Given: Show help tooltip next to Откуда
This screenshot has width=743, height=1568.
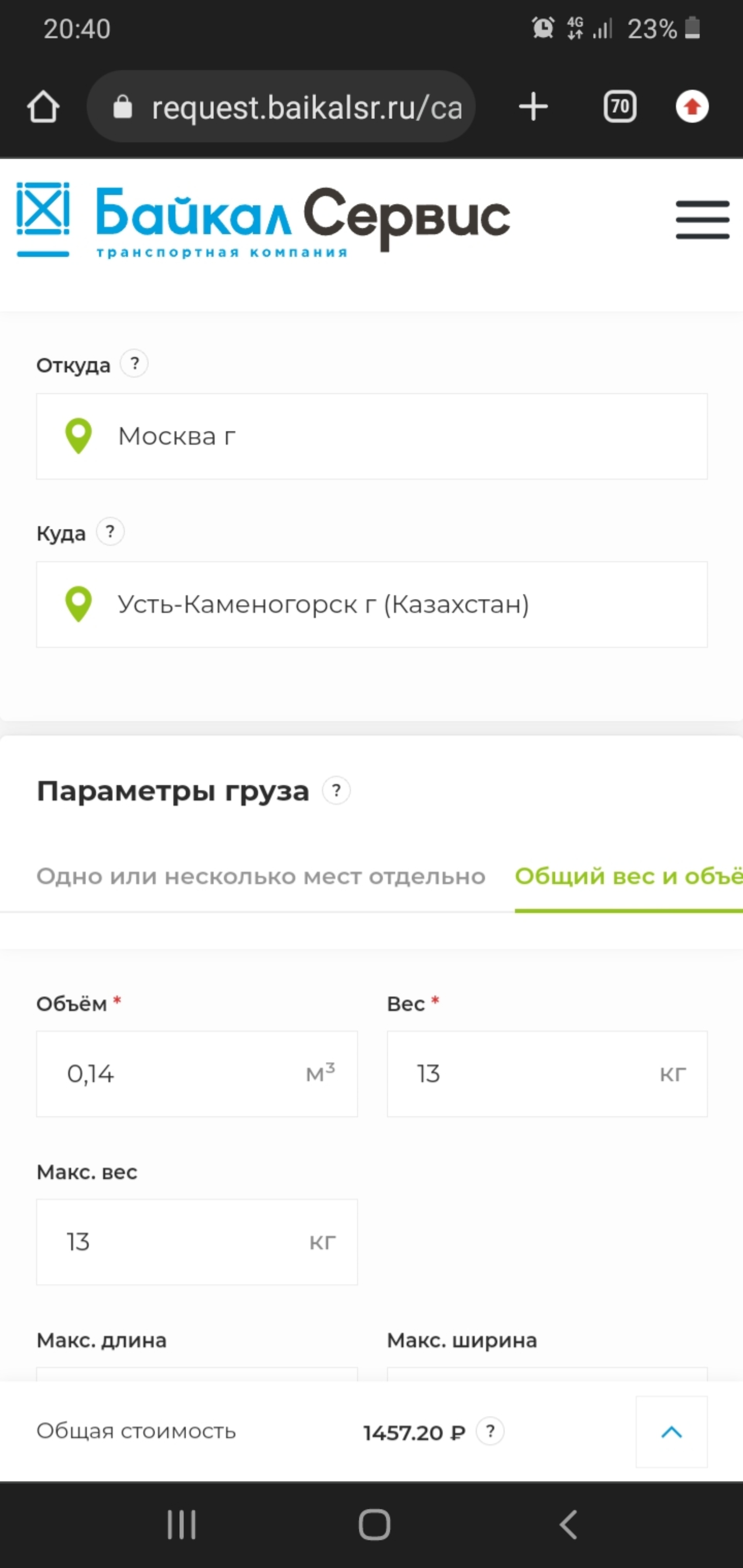Looking at the screenshot, I should (135, 364).
